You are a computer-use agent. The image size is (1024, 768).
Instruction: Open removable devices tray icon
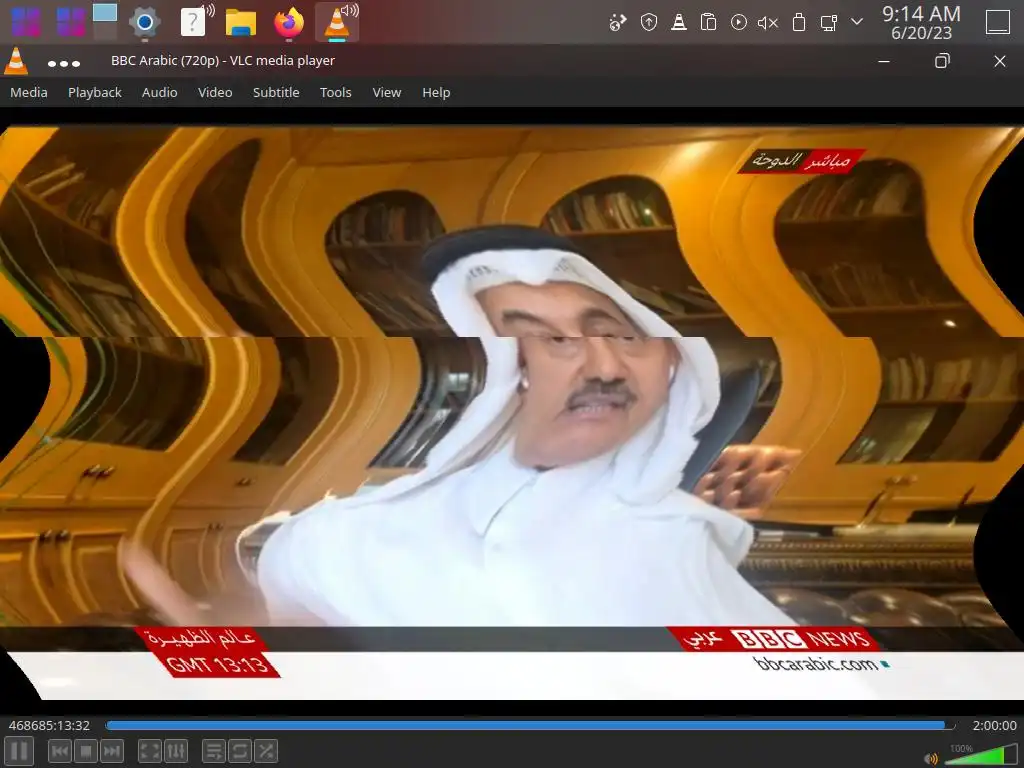(x=798, y=23)
